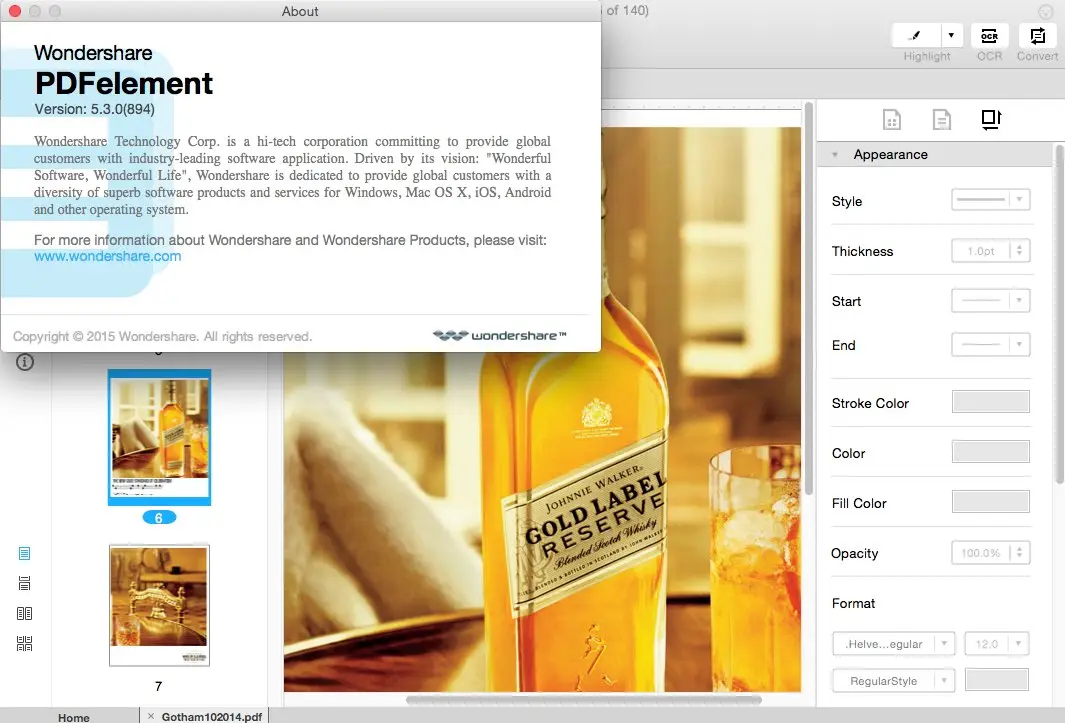Click the Format label in Appearance
This screenshot has width=1065, height=723.
coord(853,603)
